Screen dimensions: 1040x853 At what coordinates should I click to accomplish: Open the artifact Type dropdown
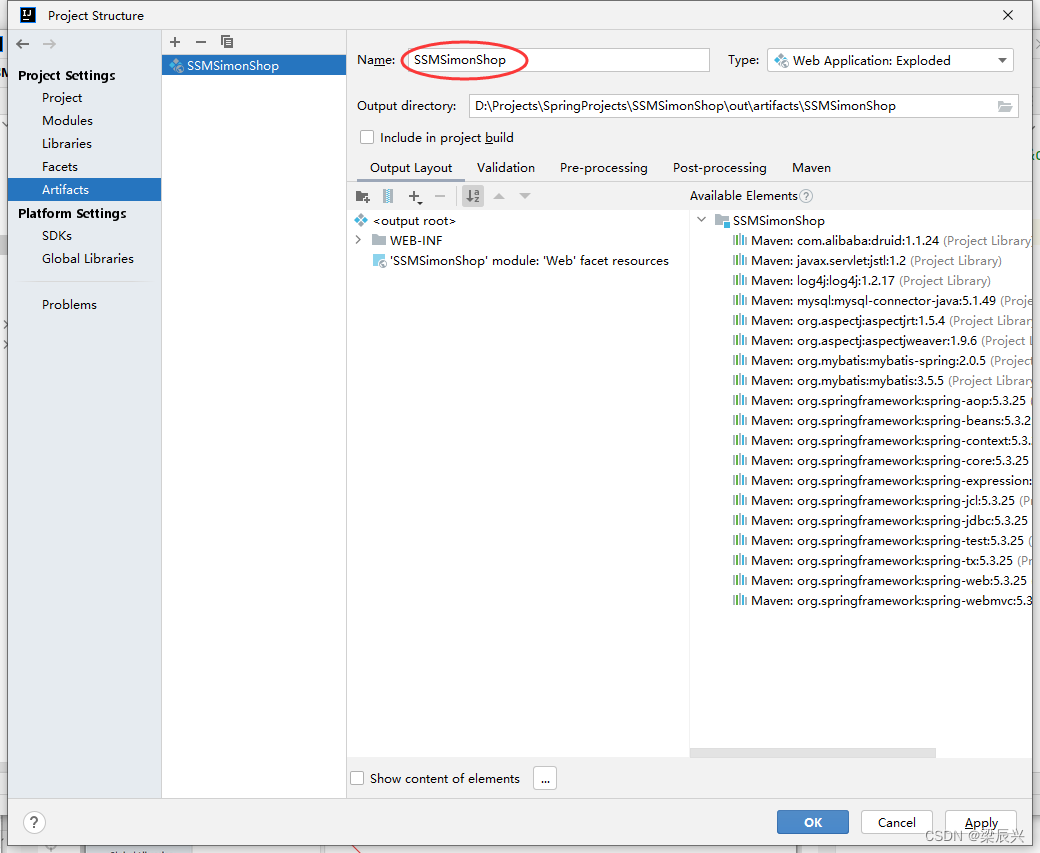[890, 60]
